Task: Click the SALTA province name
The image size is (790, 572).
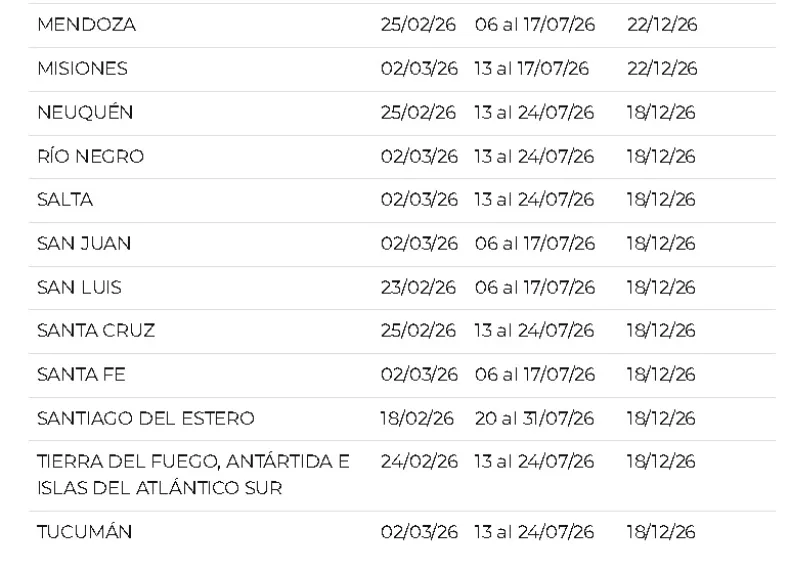Action: click(65, 200)
